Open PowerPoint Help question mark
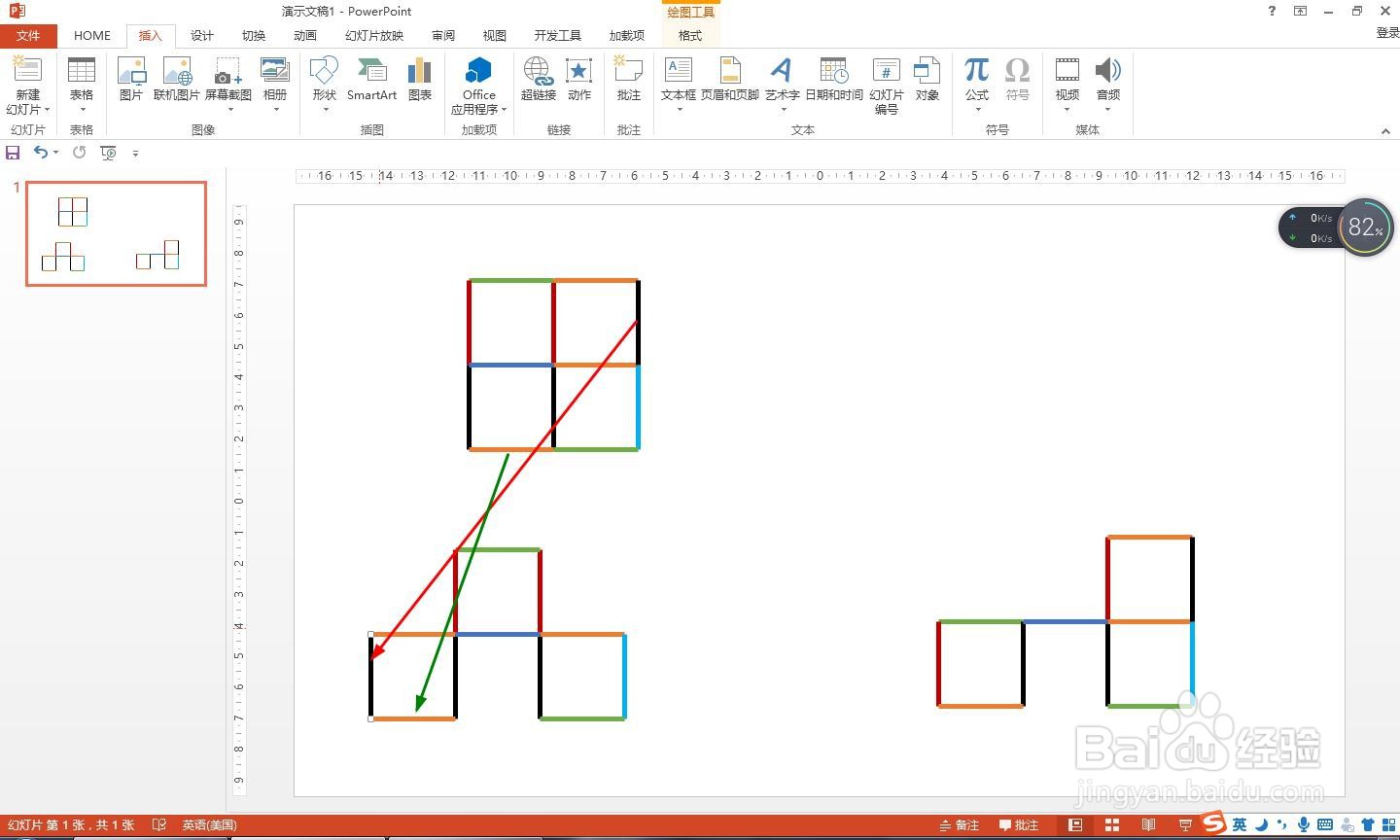 (1272, 11)
